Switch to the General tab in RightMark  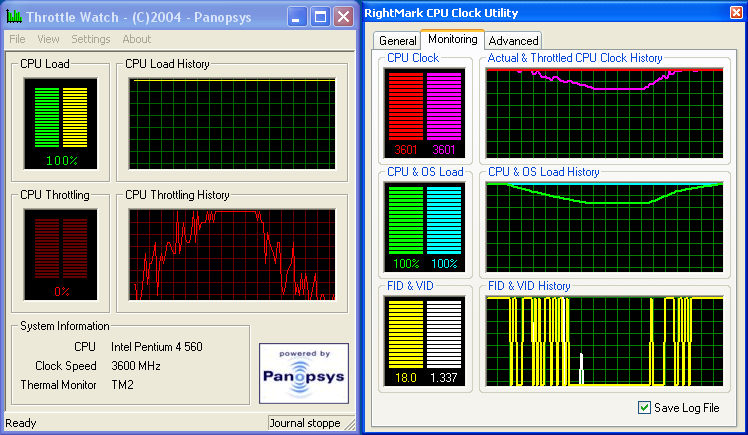[x=397, y=41]
